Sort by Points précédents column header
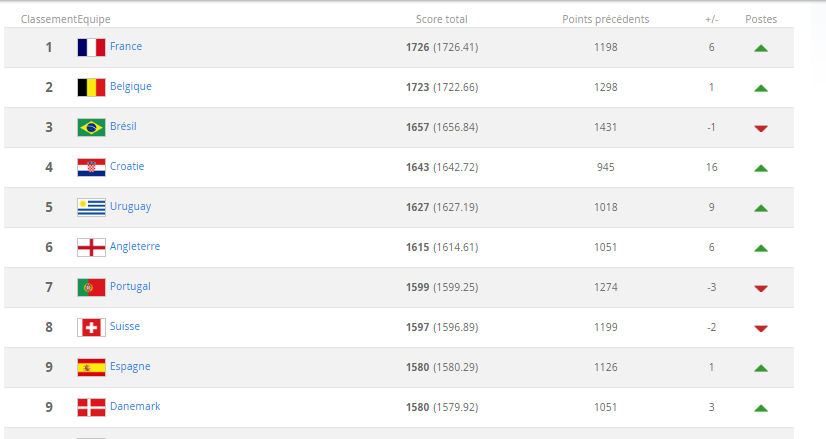Screen dimensions: 826x439 605,19
